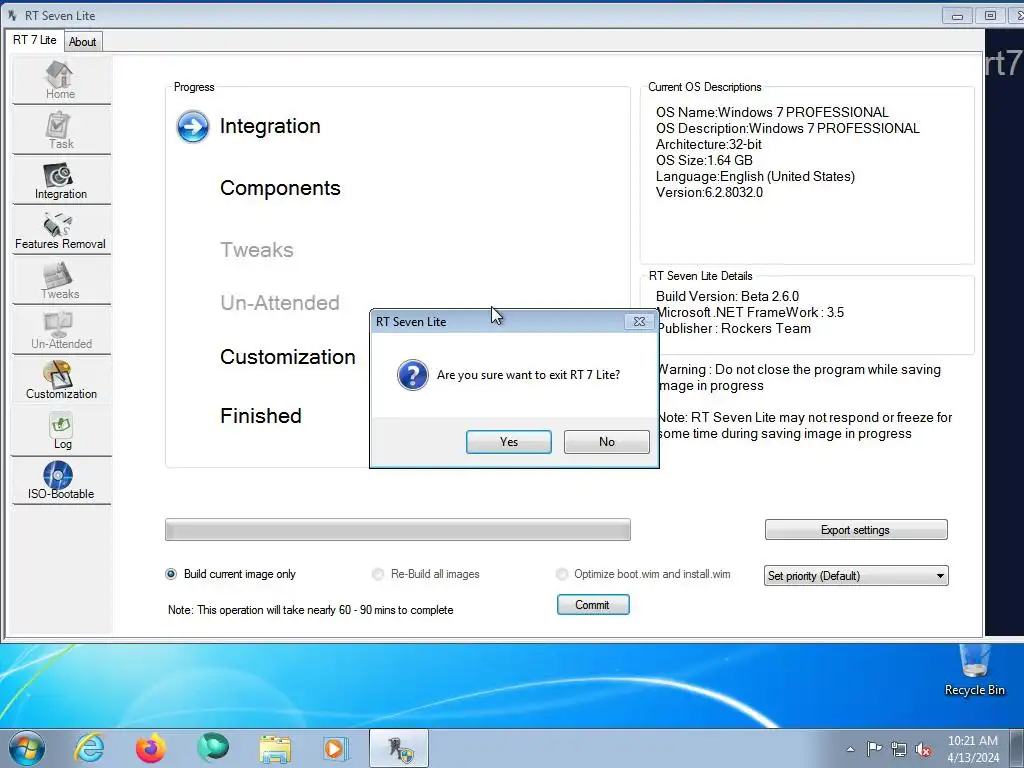1024x768 pixels.
Task: Click the Un-Attended progress step text
Action: (280, 303)
